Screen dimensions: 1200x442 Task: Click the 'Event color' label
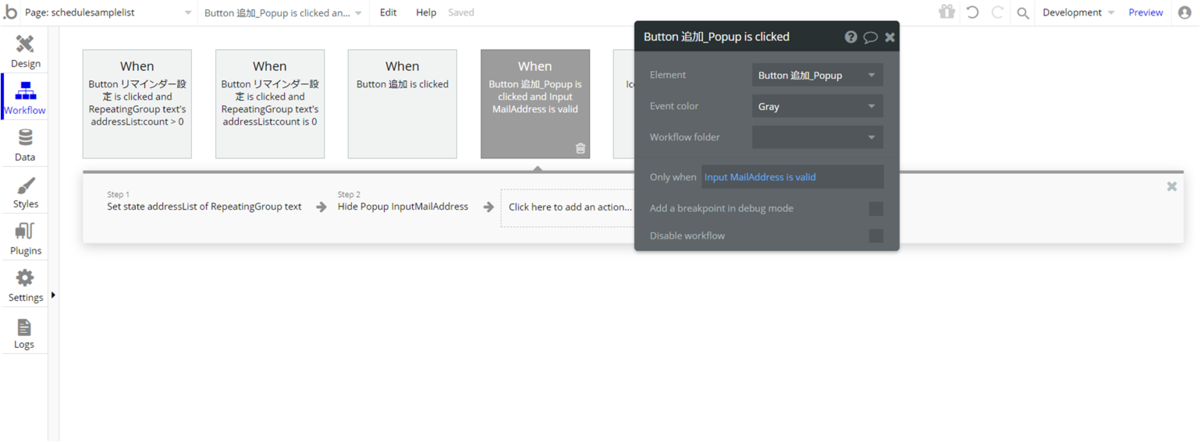(674, 106)
